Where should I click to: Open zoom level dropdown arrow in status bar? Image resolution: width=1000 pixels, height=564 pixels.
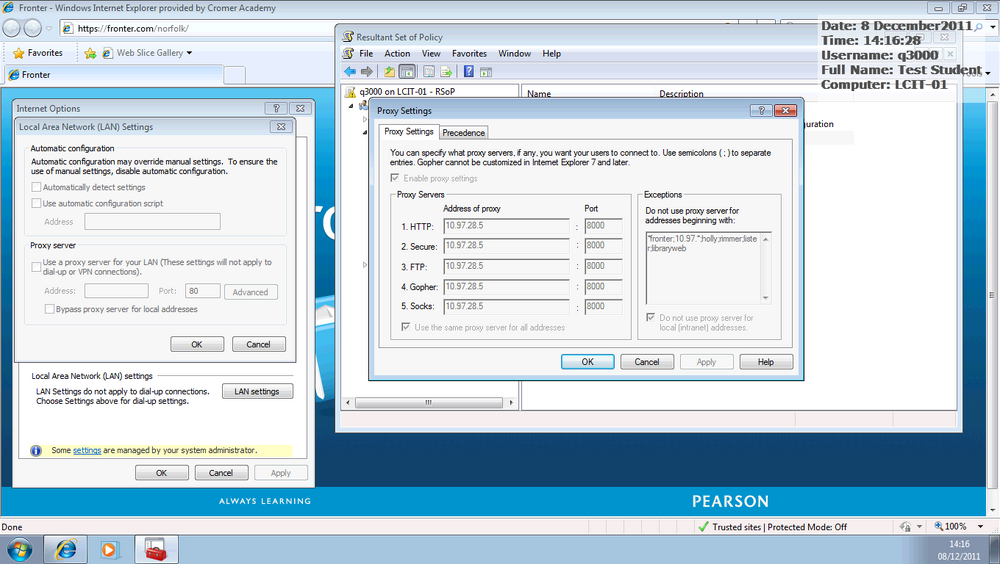coord(981,526)
